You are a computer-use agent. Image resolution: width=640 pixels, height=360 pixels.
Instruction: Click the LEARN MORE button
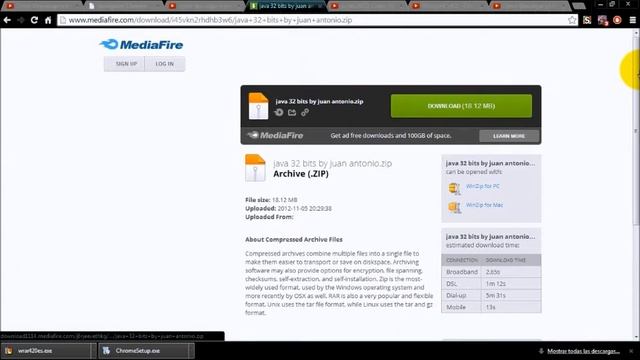[509, 136]
